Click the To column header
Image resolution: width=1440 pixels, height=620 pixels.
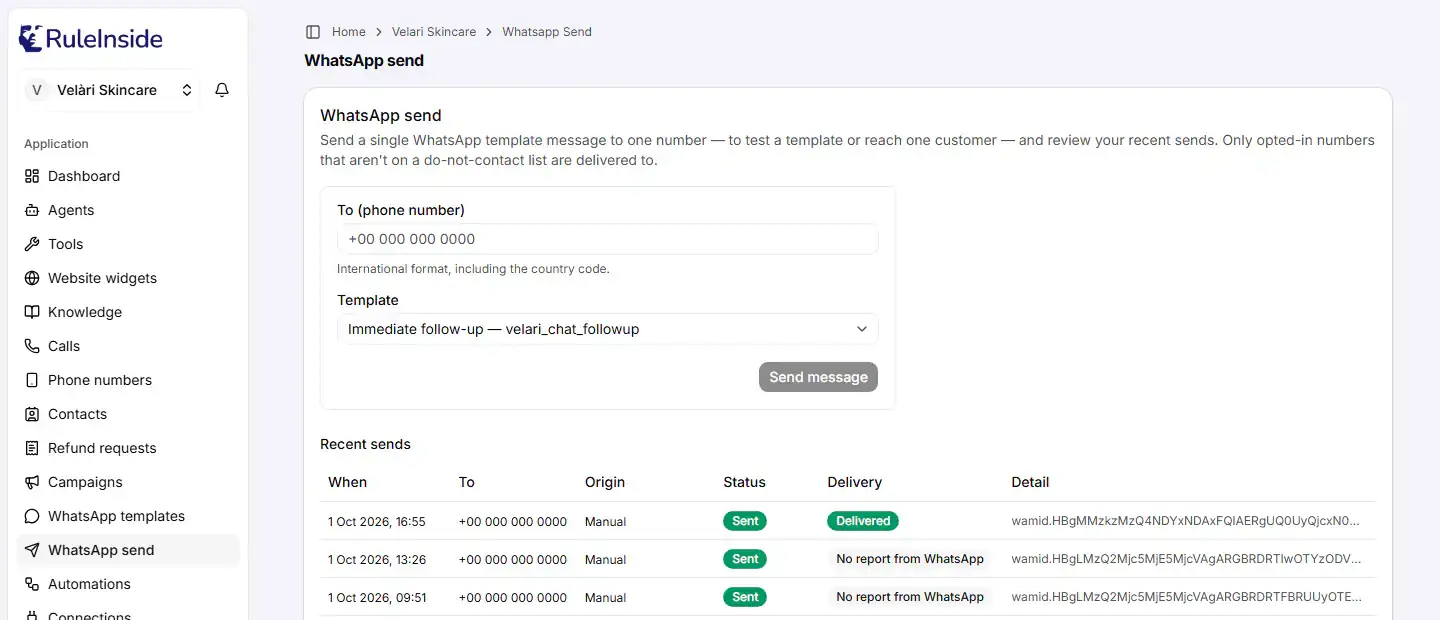[466, 482]
